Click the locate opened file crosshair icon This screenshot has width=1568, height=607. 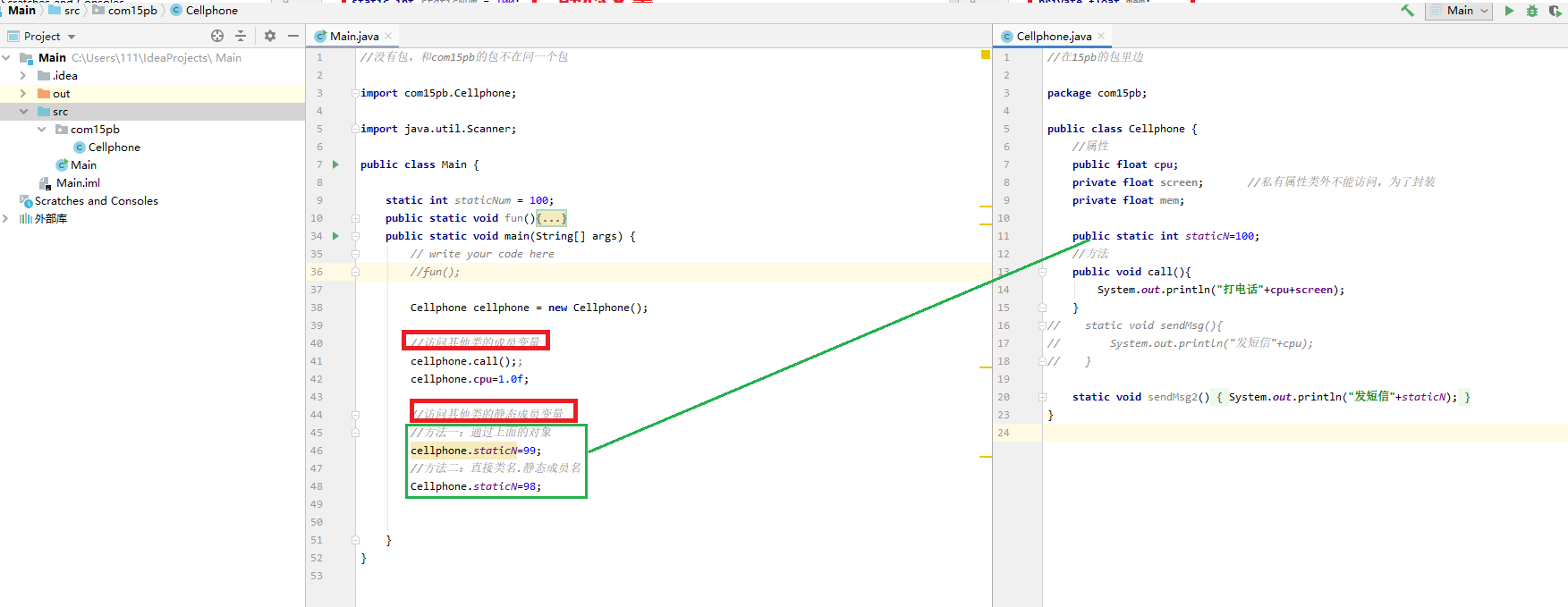tap(217, 36)
